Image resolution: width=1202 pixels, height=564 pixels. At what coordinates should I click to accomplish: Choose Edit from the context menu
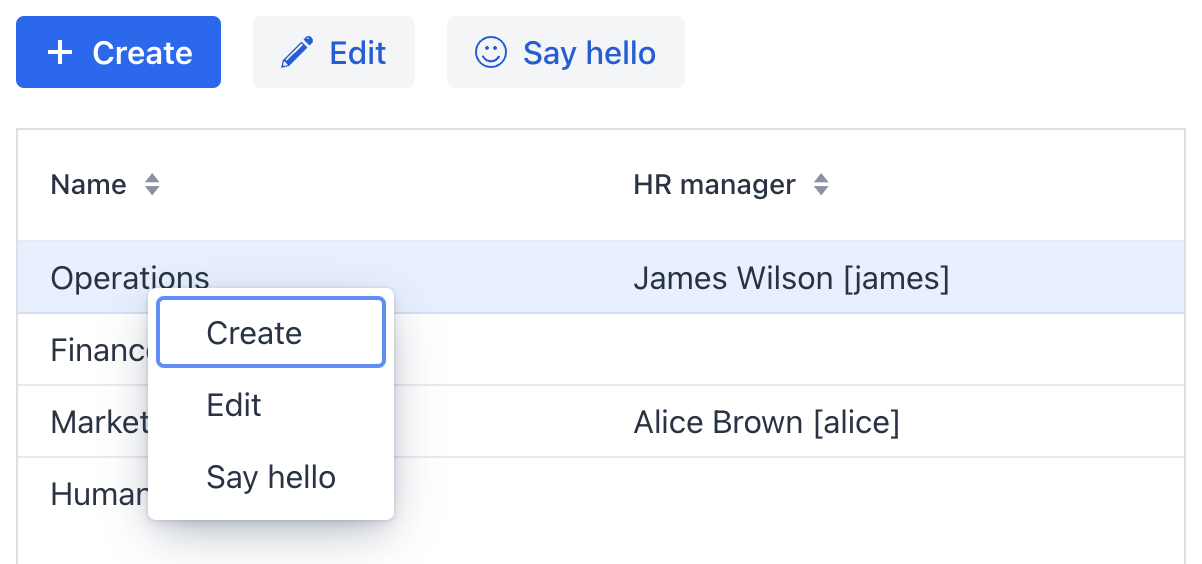[x=234, y=405]
